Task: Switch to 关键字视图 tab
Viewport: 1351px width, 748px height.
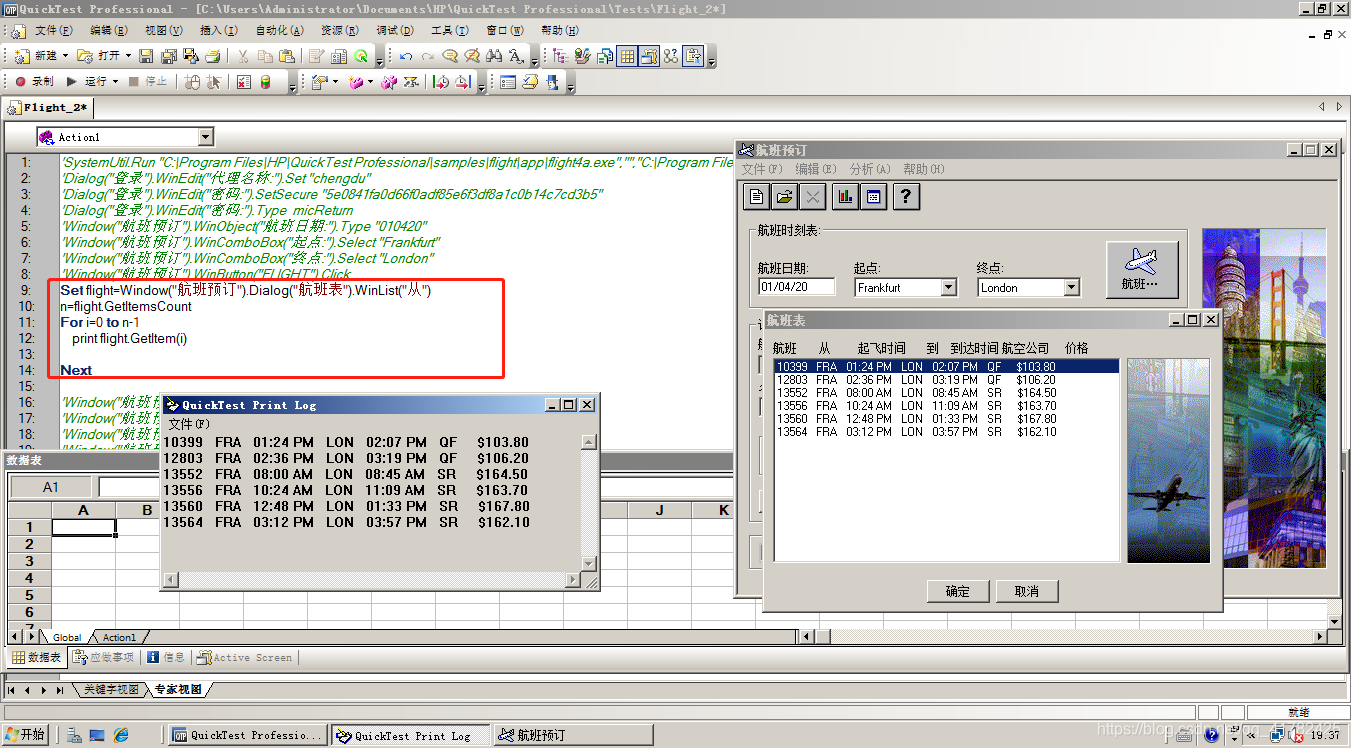Action: [110, 690]
